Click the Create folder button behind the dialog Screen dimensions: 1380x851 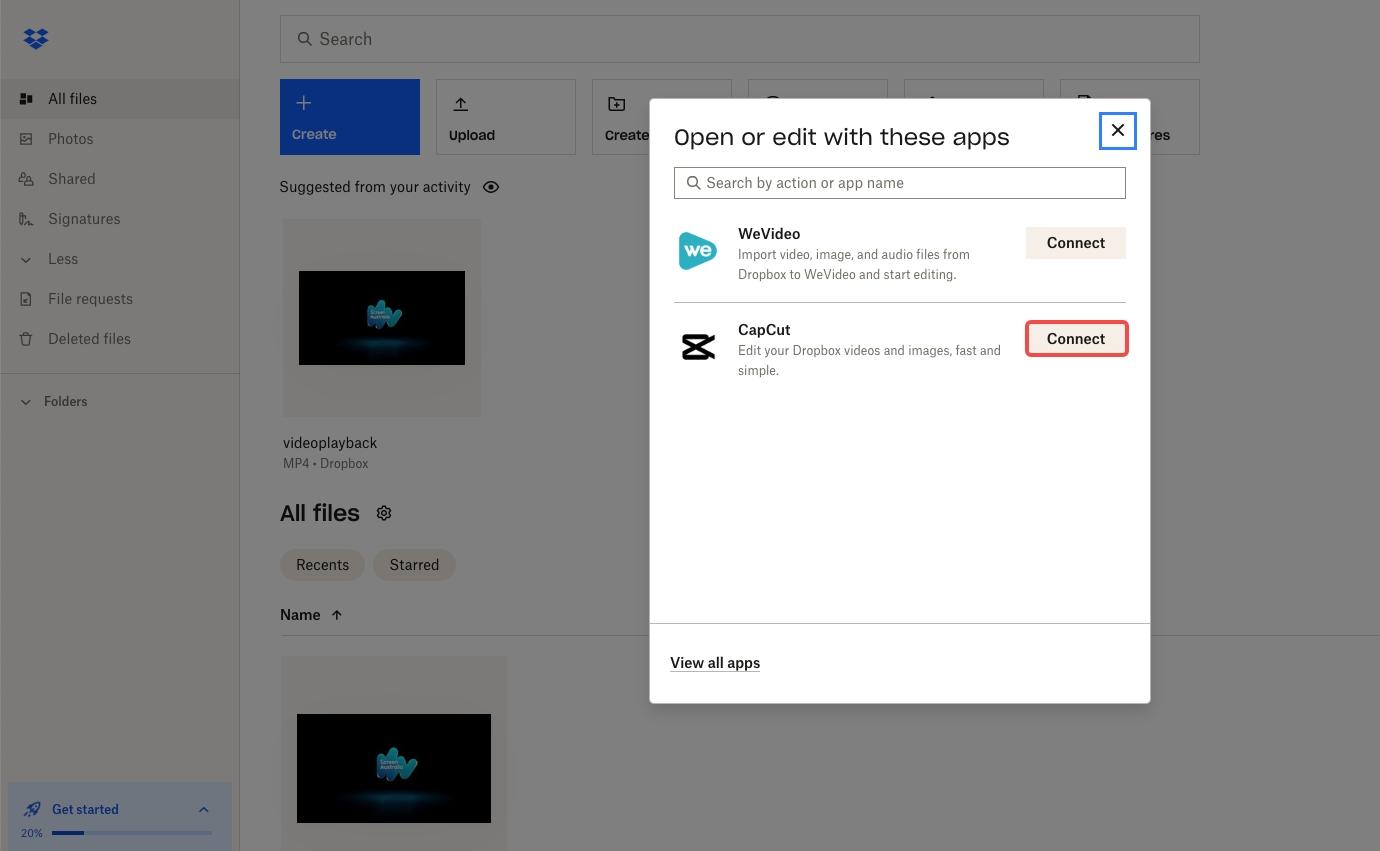click(x=621, y=117)
